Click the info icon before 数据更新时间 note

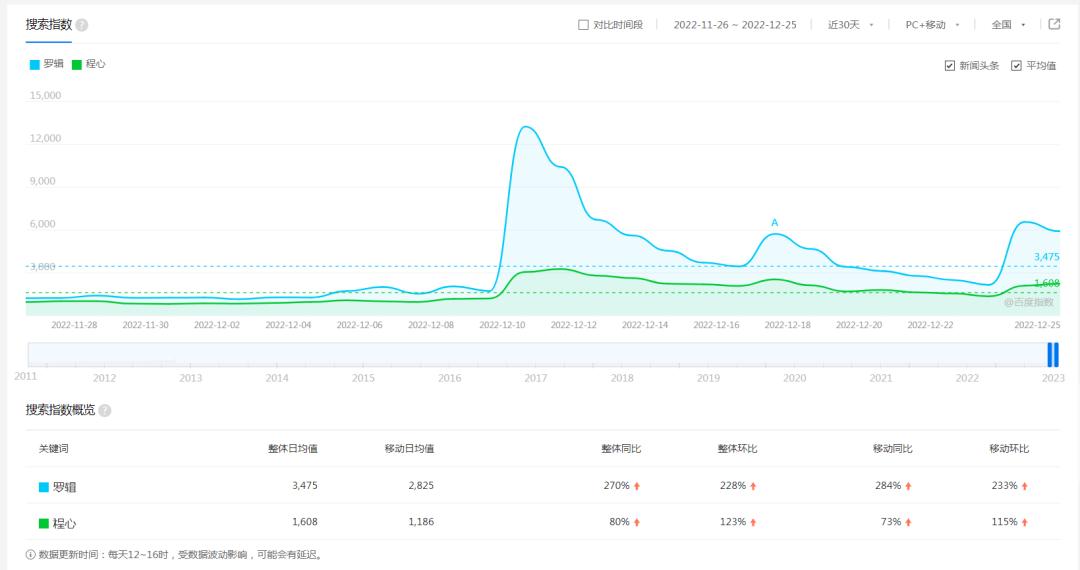(x=30, y=554)
